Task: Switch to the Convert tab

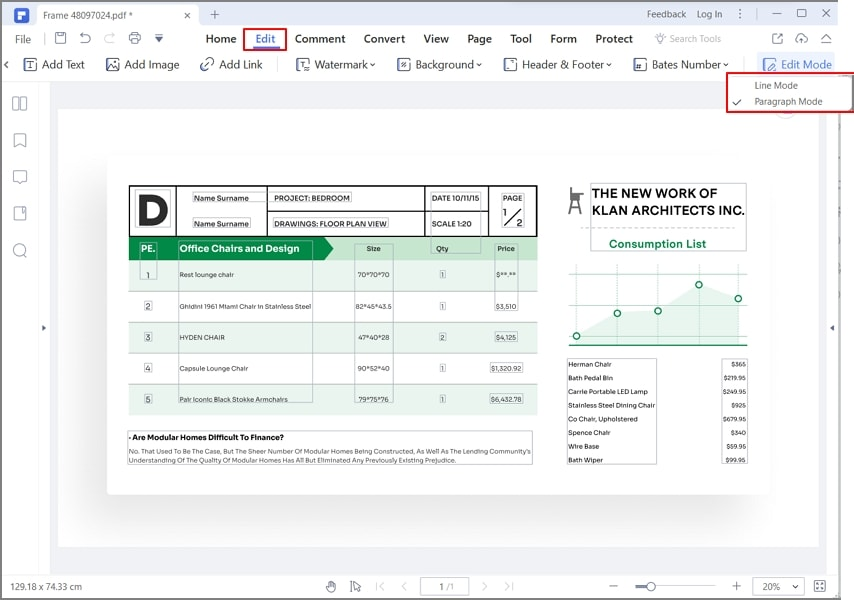Action: click(x=384, y=38)
